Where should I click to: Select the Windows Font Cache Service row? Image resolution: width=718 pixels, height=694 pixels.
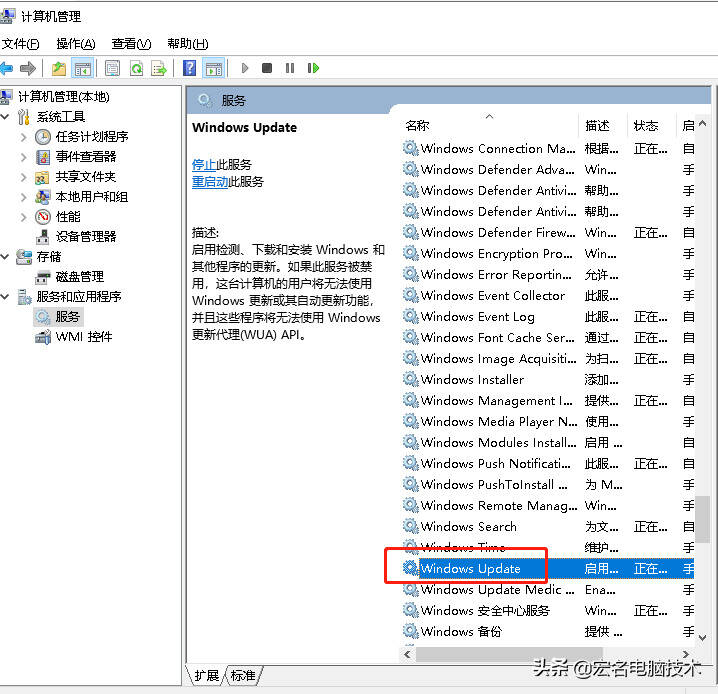(x=548, y=338)
